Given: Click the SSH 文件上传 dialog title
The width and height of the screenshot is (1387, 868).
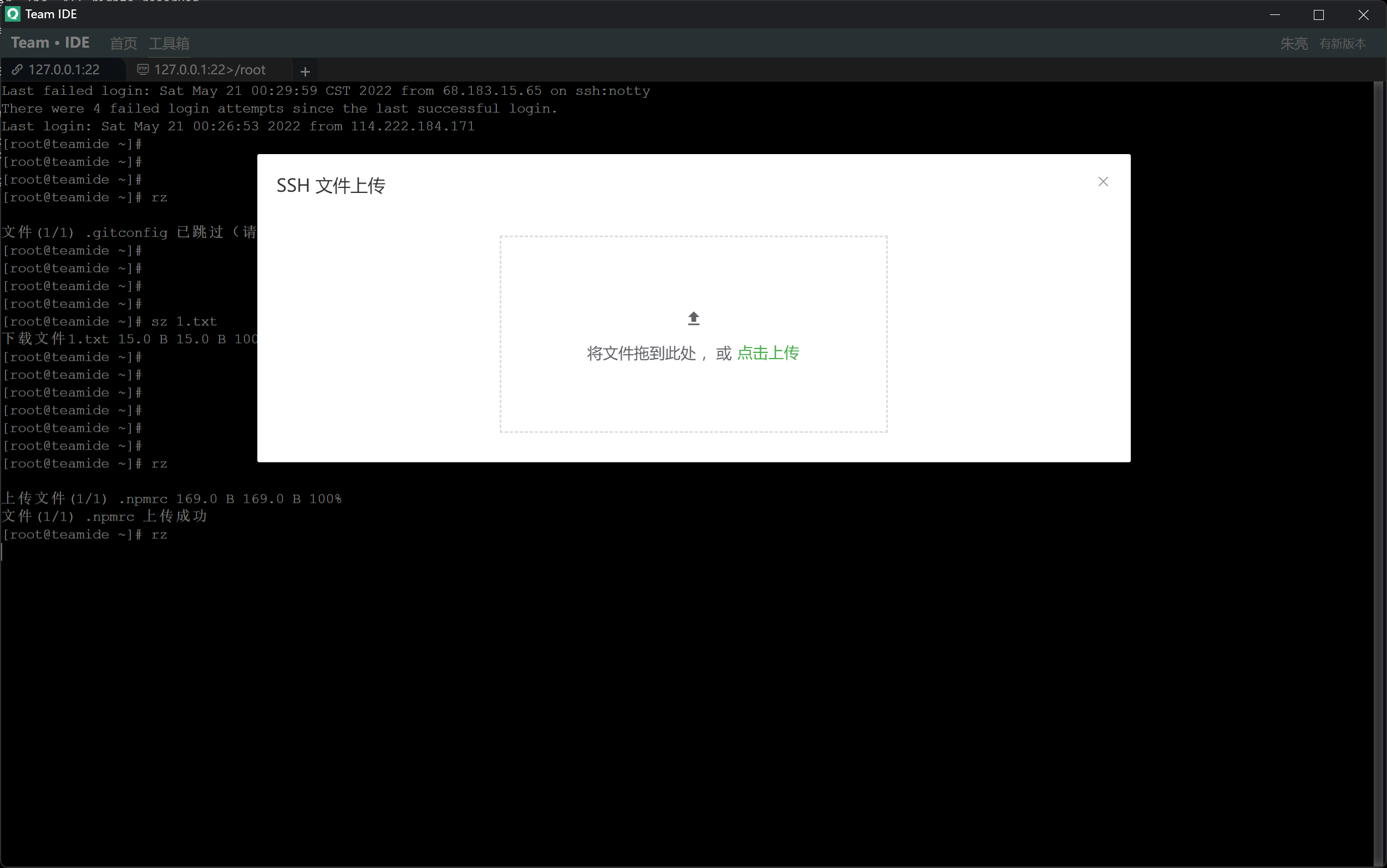Looking at the screenshot, I should [x=330, y=185].
